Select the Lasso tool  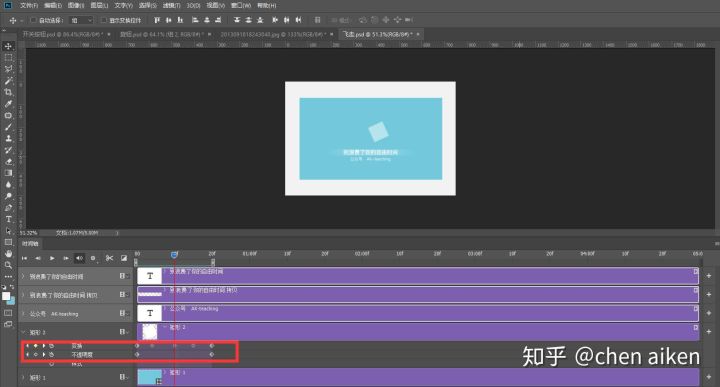click(8, 69)
